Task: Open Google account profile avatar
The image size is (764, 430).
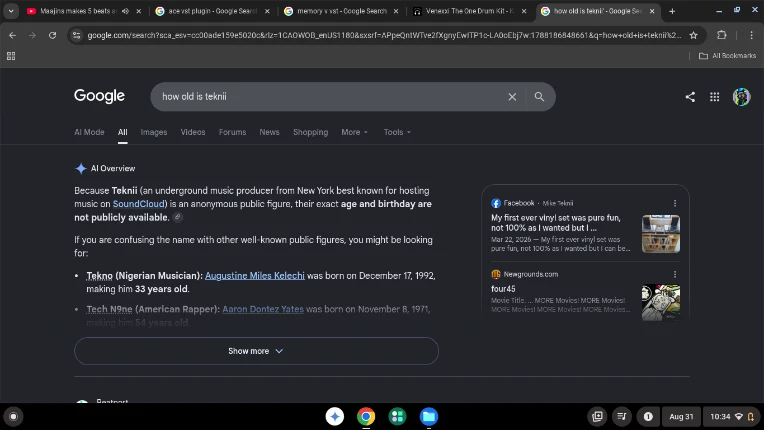Action: click(x=741, y=97)
